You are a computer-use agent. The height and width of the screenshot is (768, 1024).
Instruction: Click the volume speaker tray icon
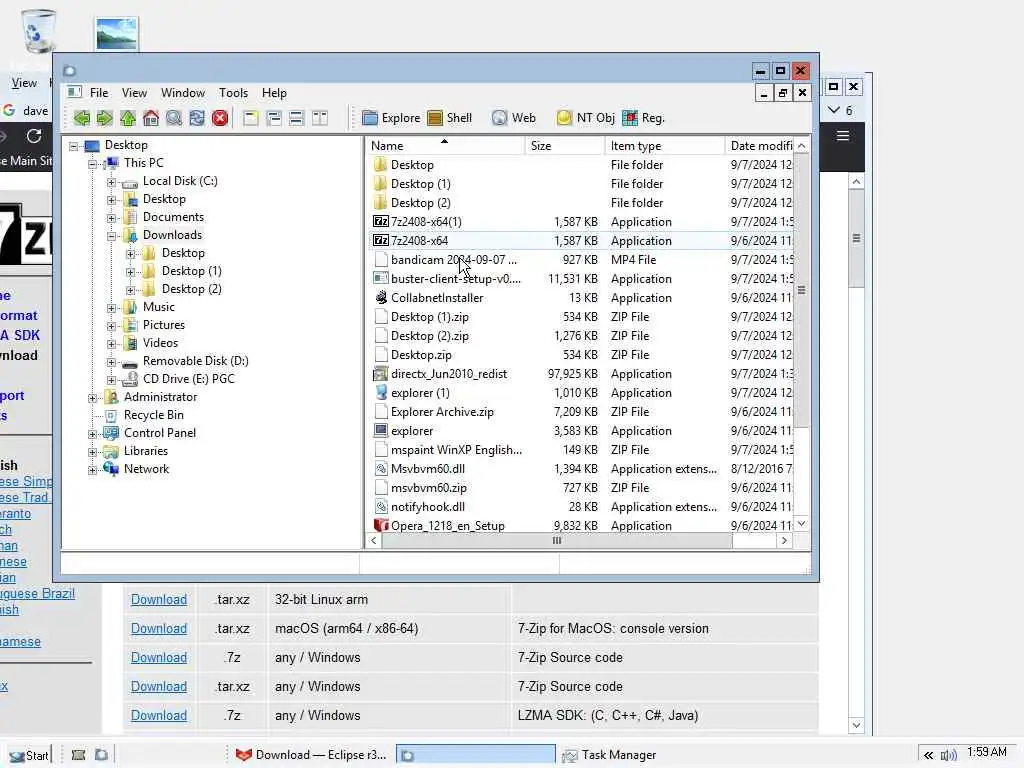(948, 756)
